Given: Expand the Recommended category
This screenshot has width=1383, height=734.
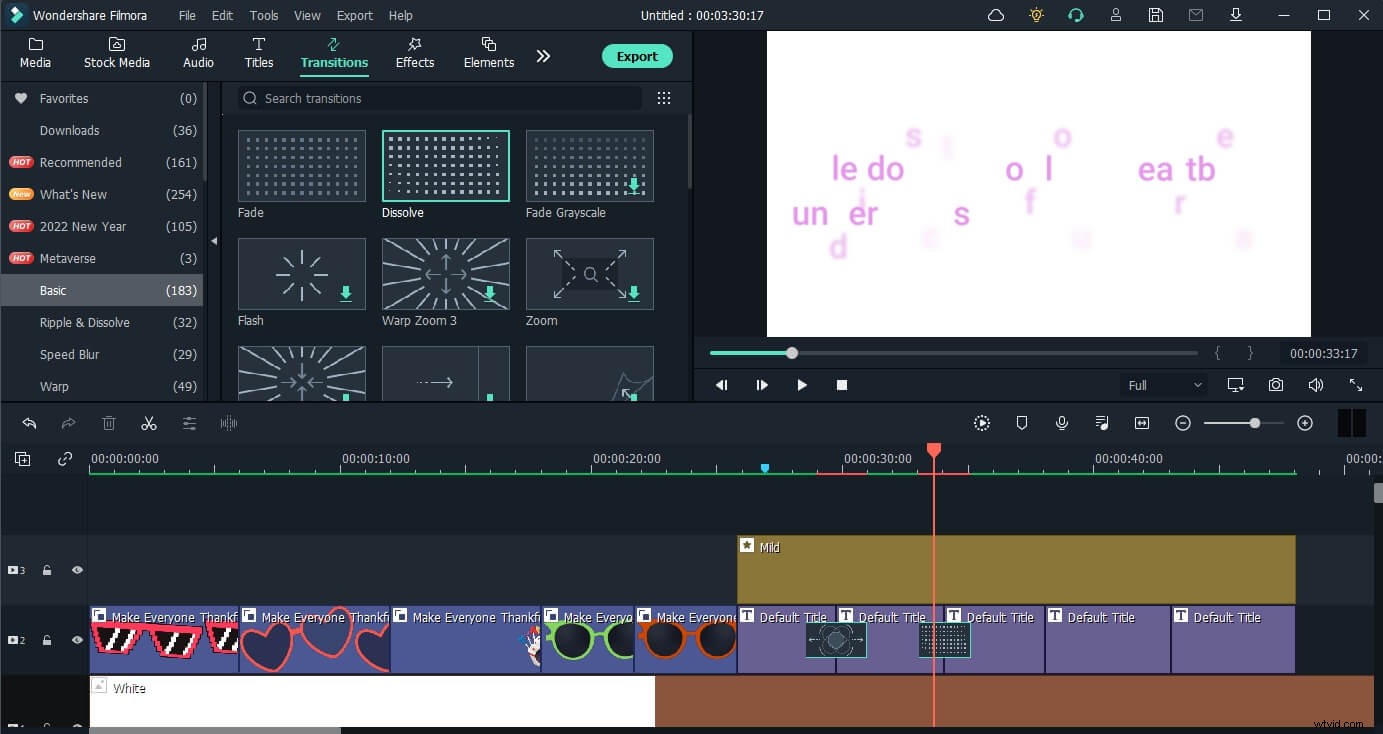Looking at the screenshot, I should tap(102, 162).
